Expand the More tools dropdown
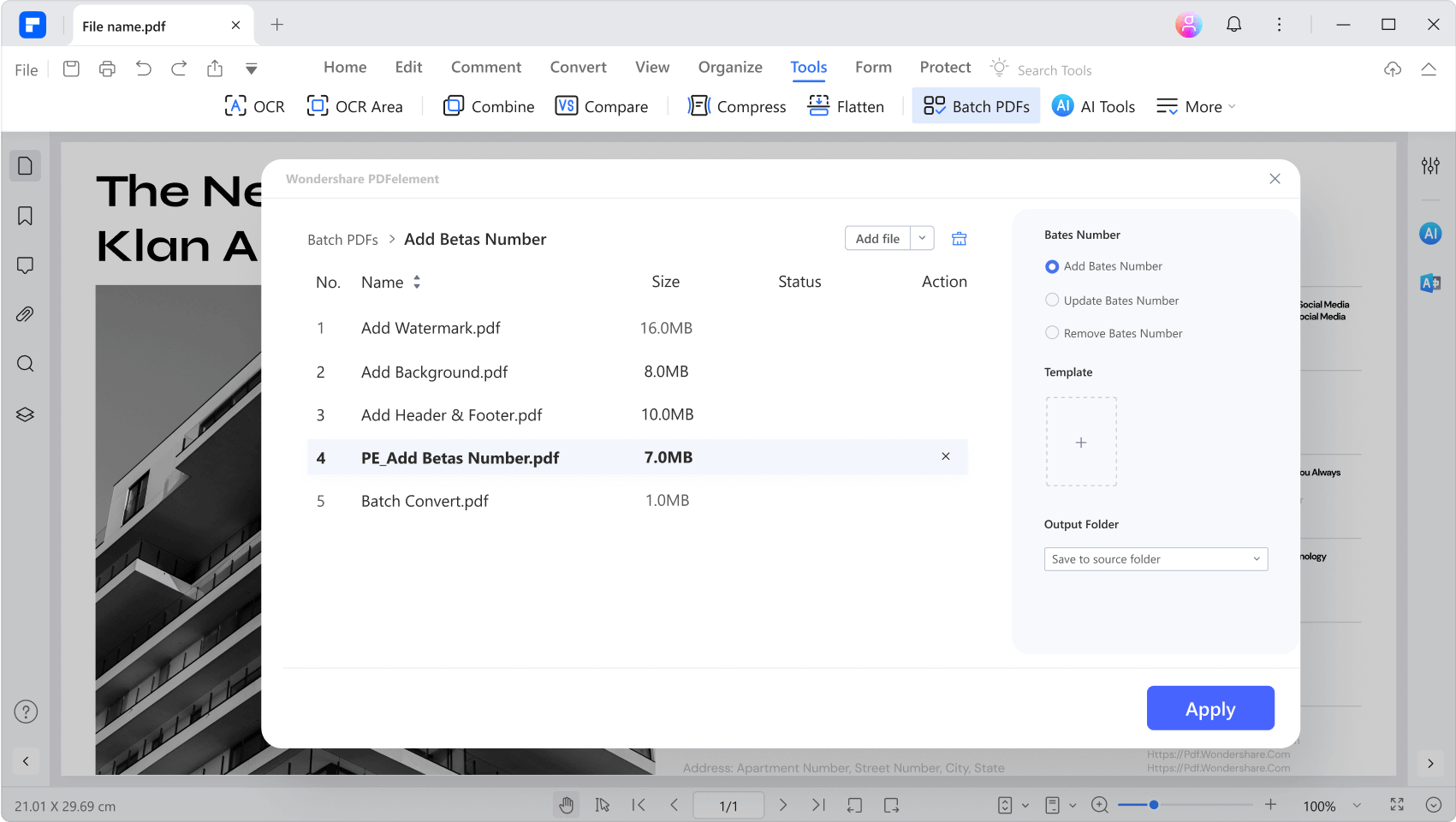 [x=1196, y=106]
